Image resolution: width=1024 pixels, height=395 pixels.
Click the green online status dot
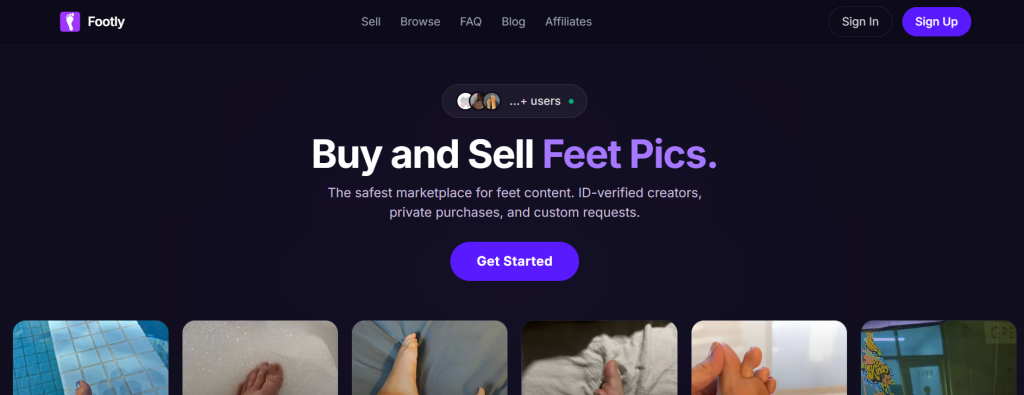click(x=571, y=101)
